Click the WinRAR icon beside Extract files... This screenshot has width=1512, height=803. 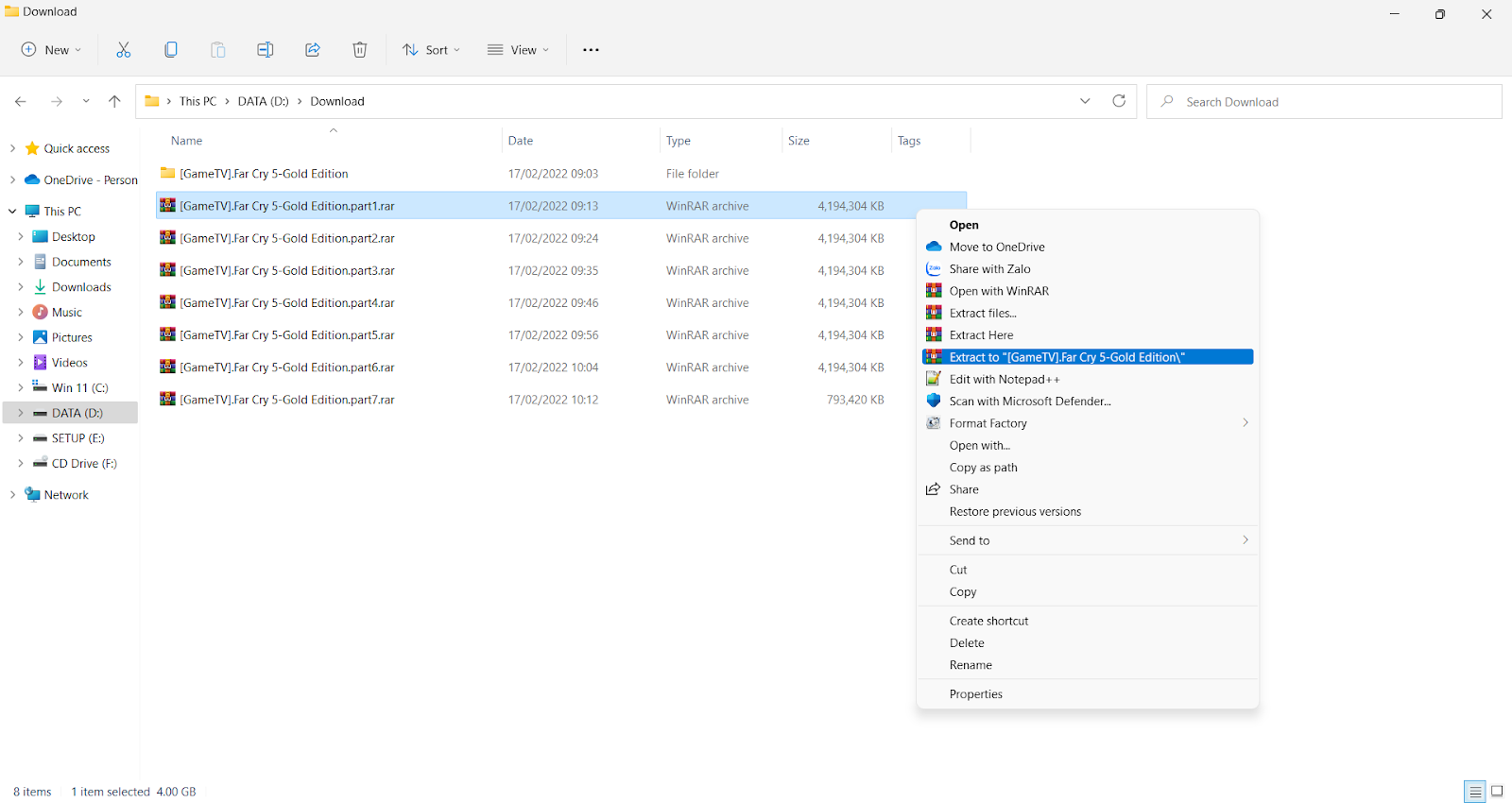pos(934,313)
